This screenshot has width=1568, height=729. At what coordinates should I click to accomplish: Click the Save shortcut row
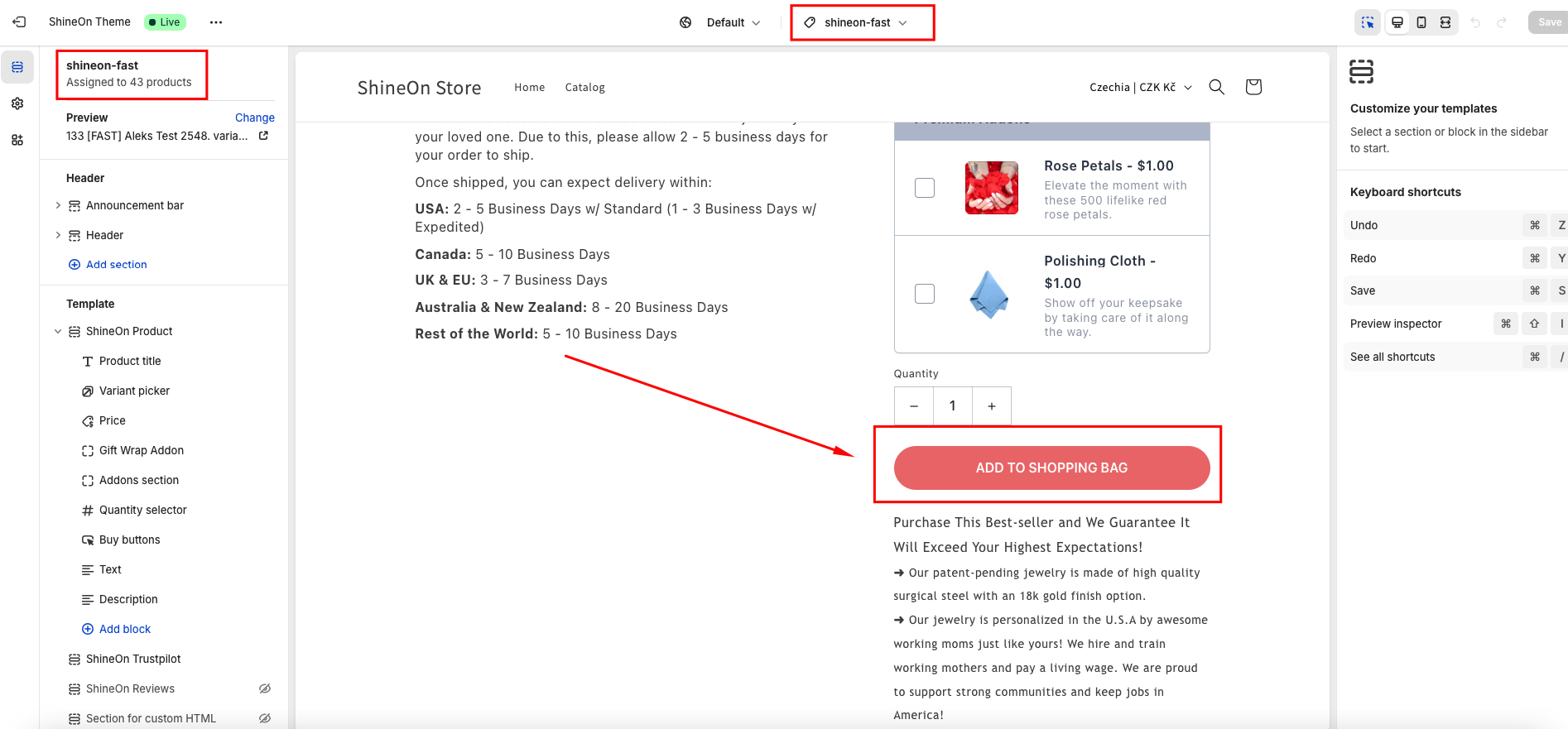(x=1455, y=290)
